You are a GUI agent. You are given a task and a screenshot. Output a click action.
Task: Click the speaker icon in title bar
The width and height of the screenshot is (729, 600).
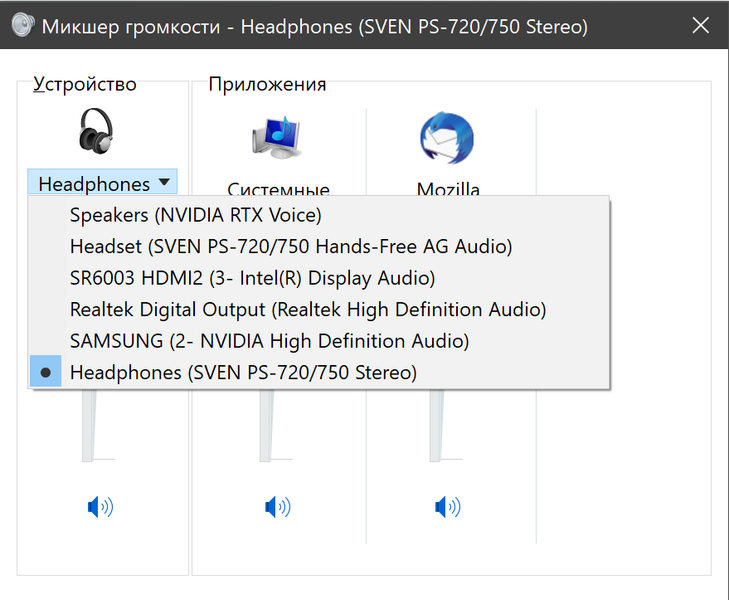(23, 25)
